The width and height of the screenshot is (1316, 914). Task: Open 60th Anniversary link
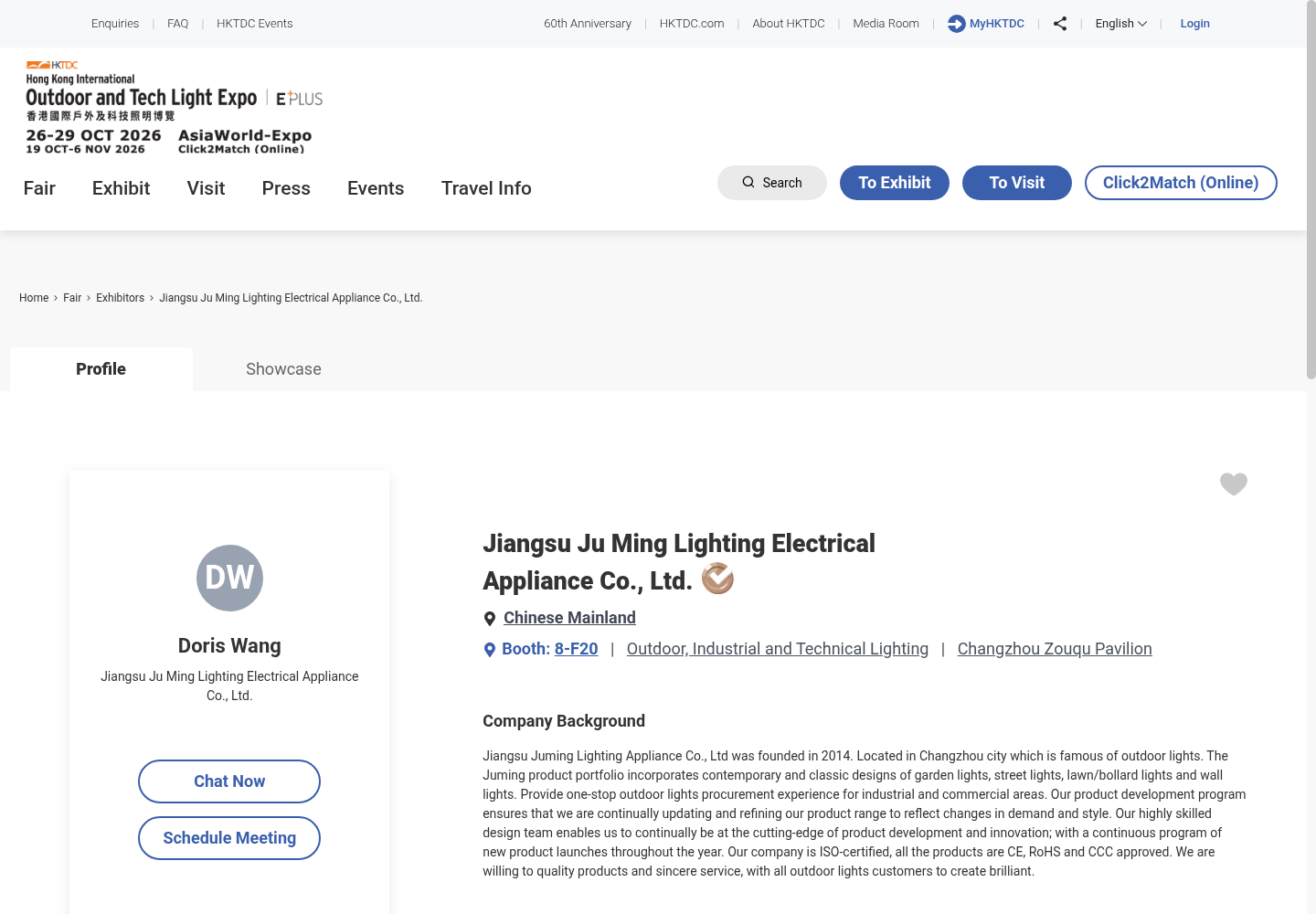click(588, 24)
